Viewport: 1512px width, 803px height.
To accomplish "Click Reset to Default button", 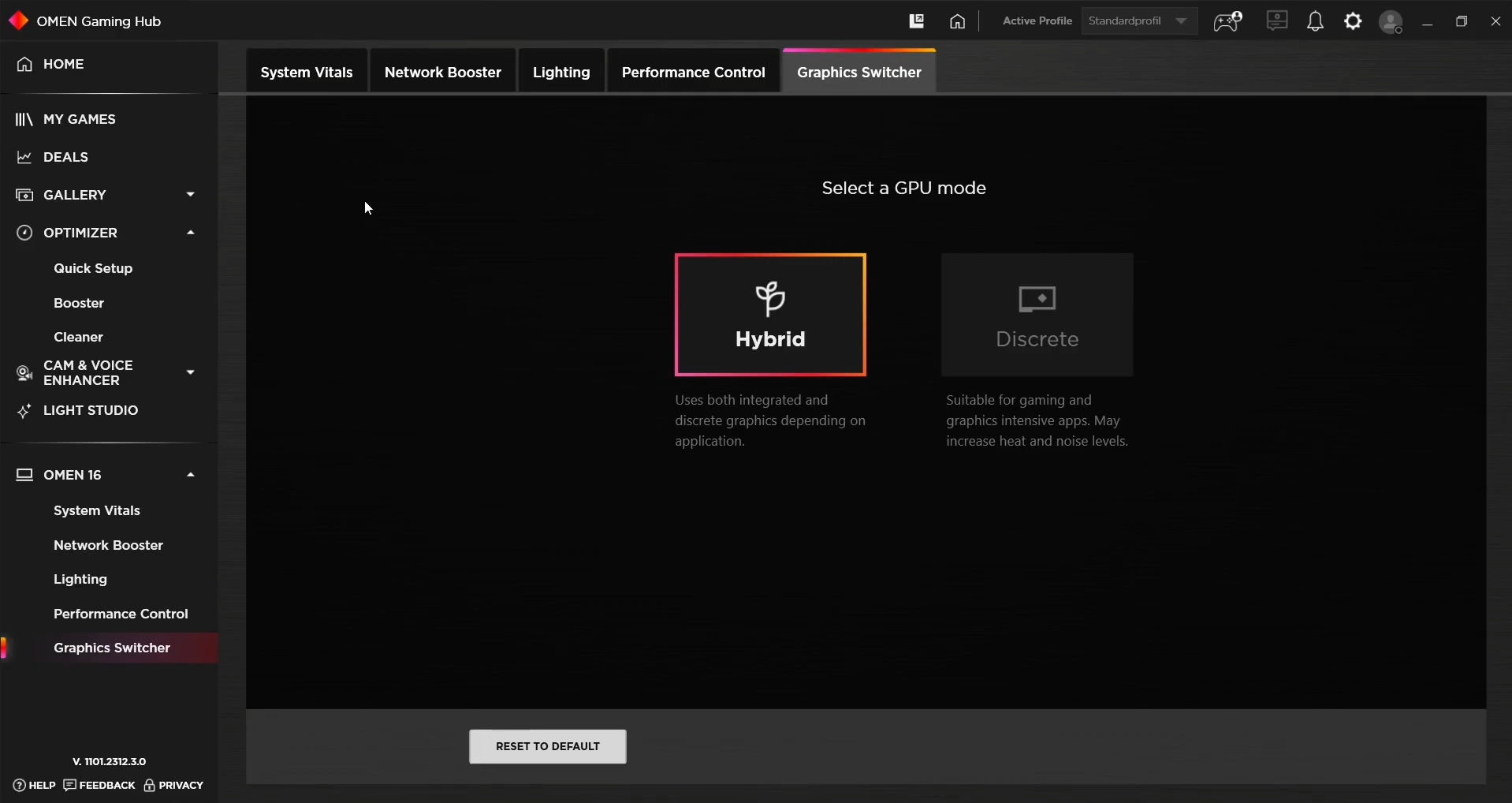I will pyautogui.click(x=547, y=746).
